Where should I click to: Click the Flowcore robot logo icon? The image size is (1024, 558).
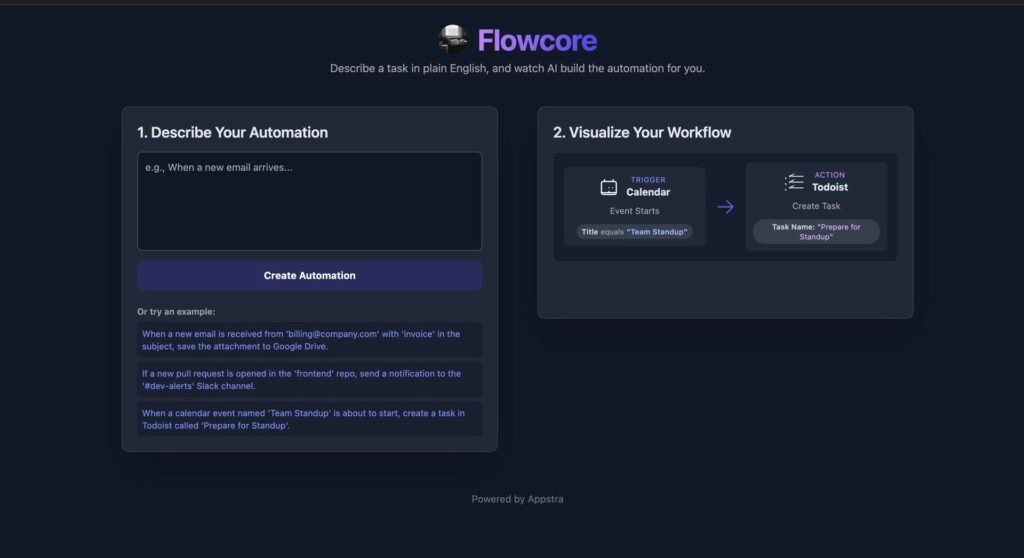tap(453, 39)
